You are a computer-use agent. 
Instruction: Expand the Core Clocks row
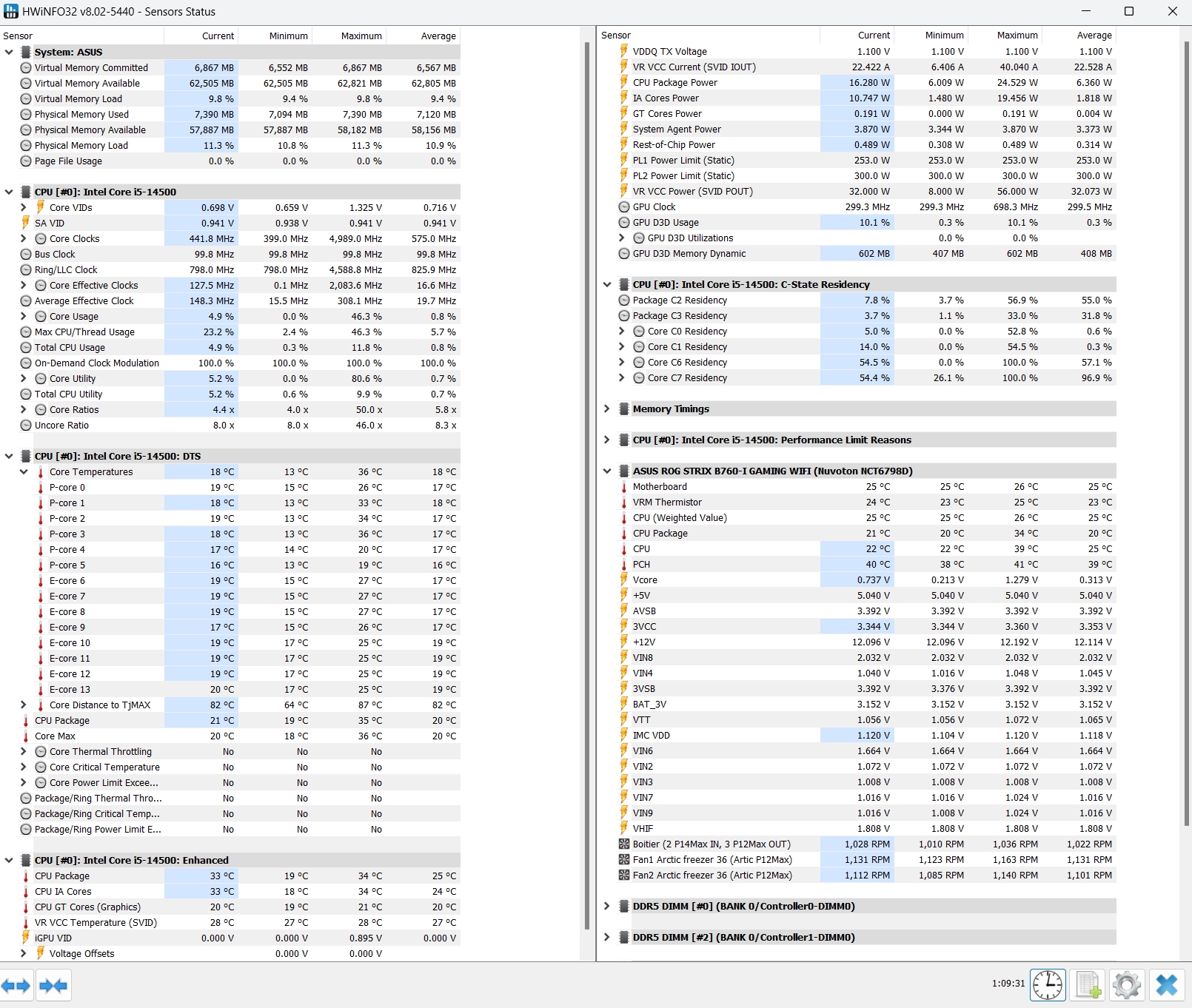[23, 238]
